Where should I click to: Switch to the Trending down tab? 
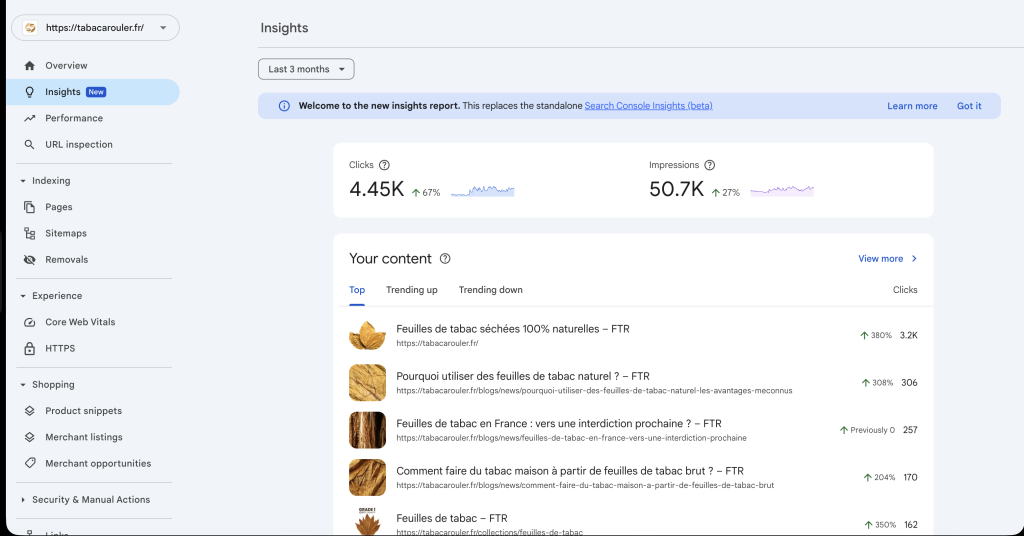[x=490, y=290]
